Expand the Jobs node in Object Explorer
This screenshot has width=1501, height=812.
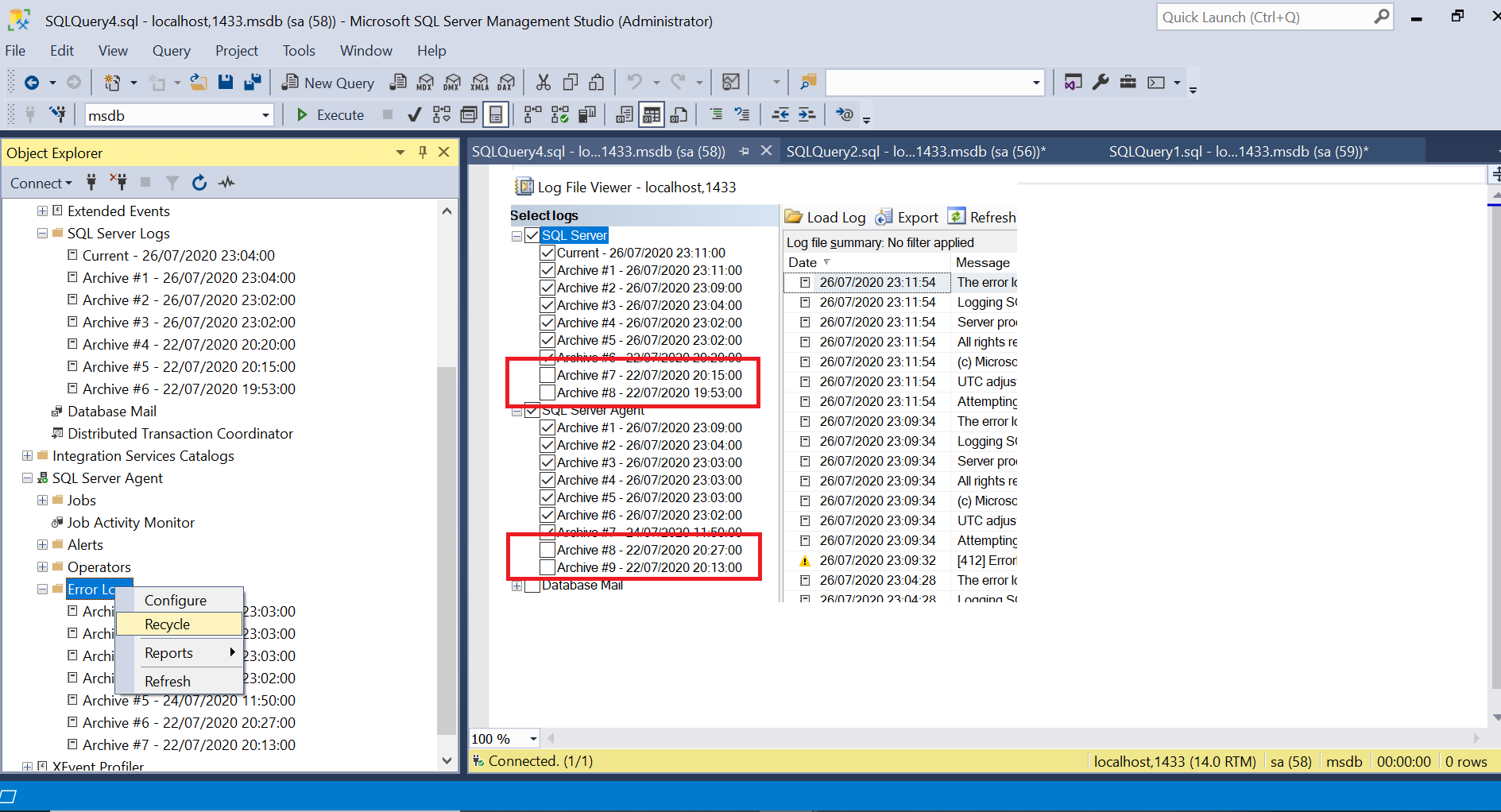click(x=42, y=501)
